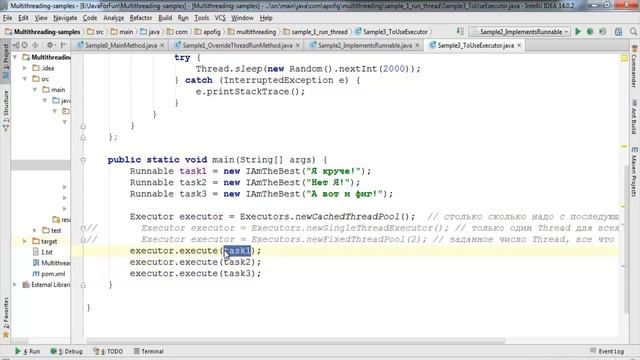Click the target folder icon
The height and width of the screenshot is (360, 640).
click(36, 241)
